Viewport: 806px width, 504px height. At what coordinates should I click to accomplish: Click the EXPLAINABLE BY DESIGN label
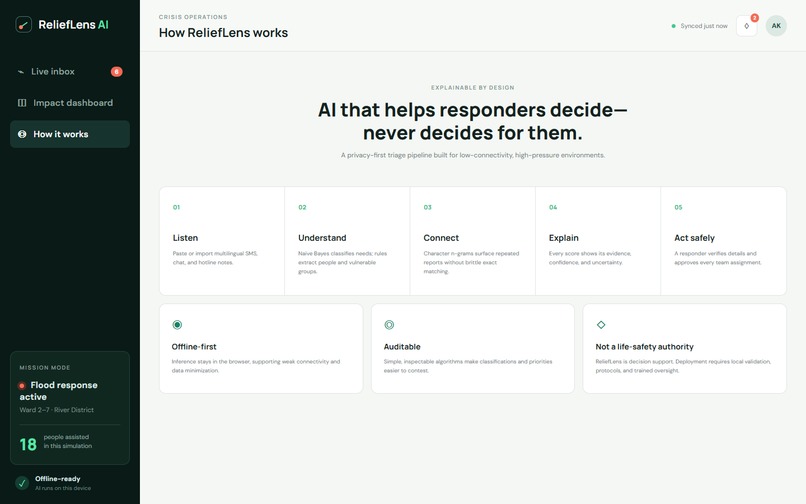[472, 87]
